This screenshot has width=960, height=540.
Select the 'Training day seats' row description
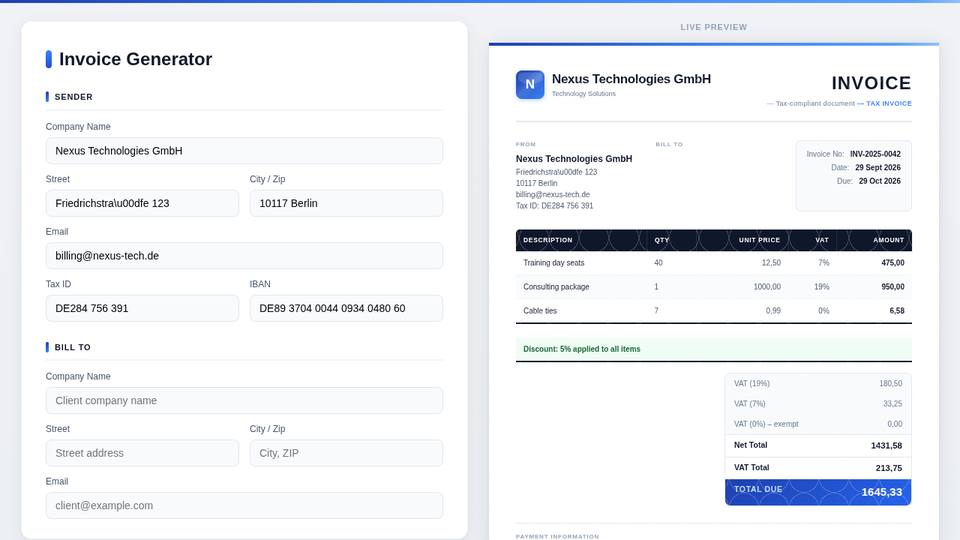553,263
